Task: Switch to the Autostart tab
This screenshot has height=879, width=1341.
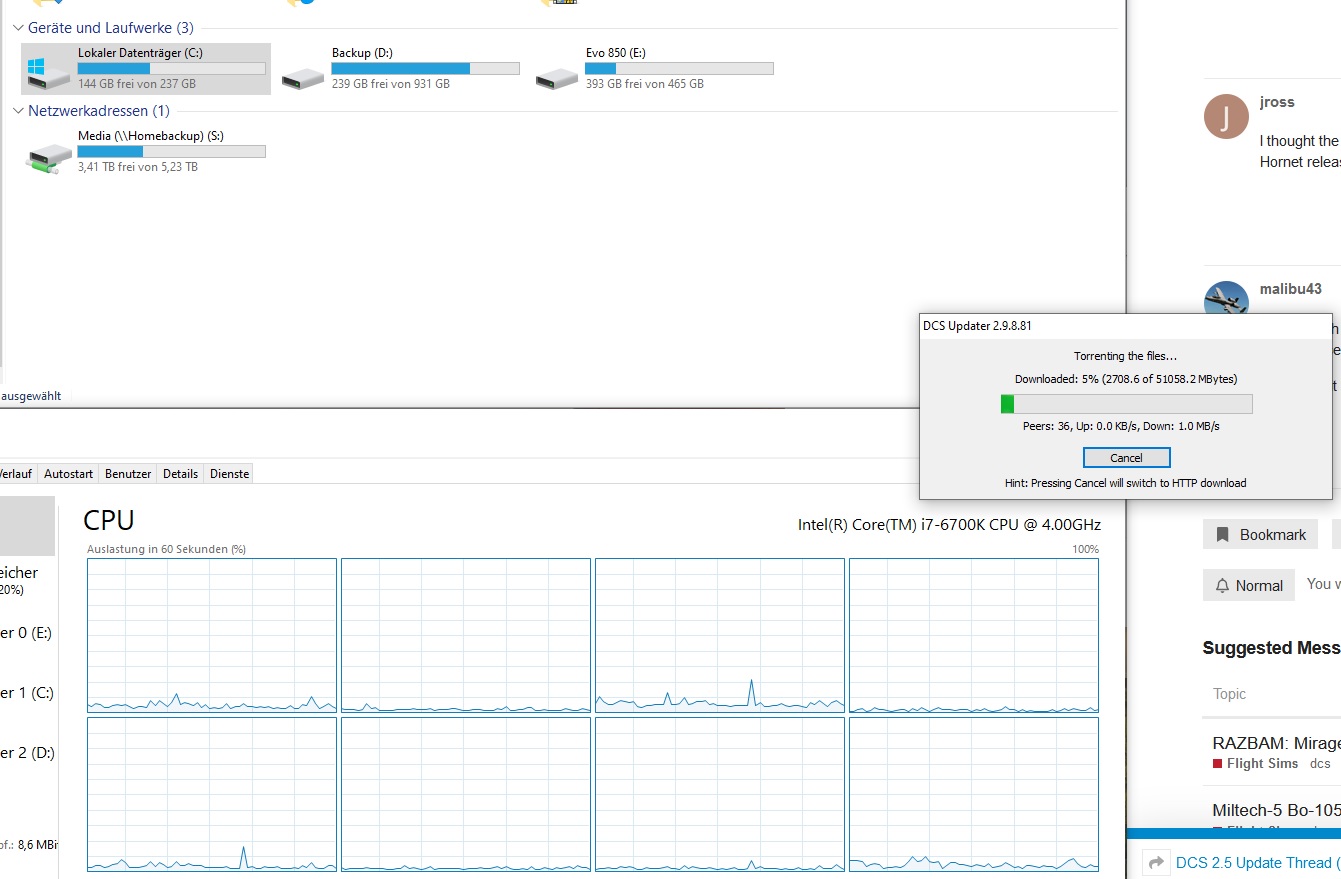Action: (x=68, y=473)
